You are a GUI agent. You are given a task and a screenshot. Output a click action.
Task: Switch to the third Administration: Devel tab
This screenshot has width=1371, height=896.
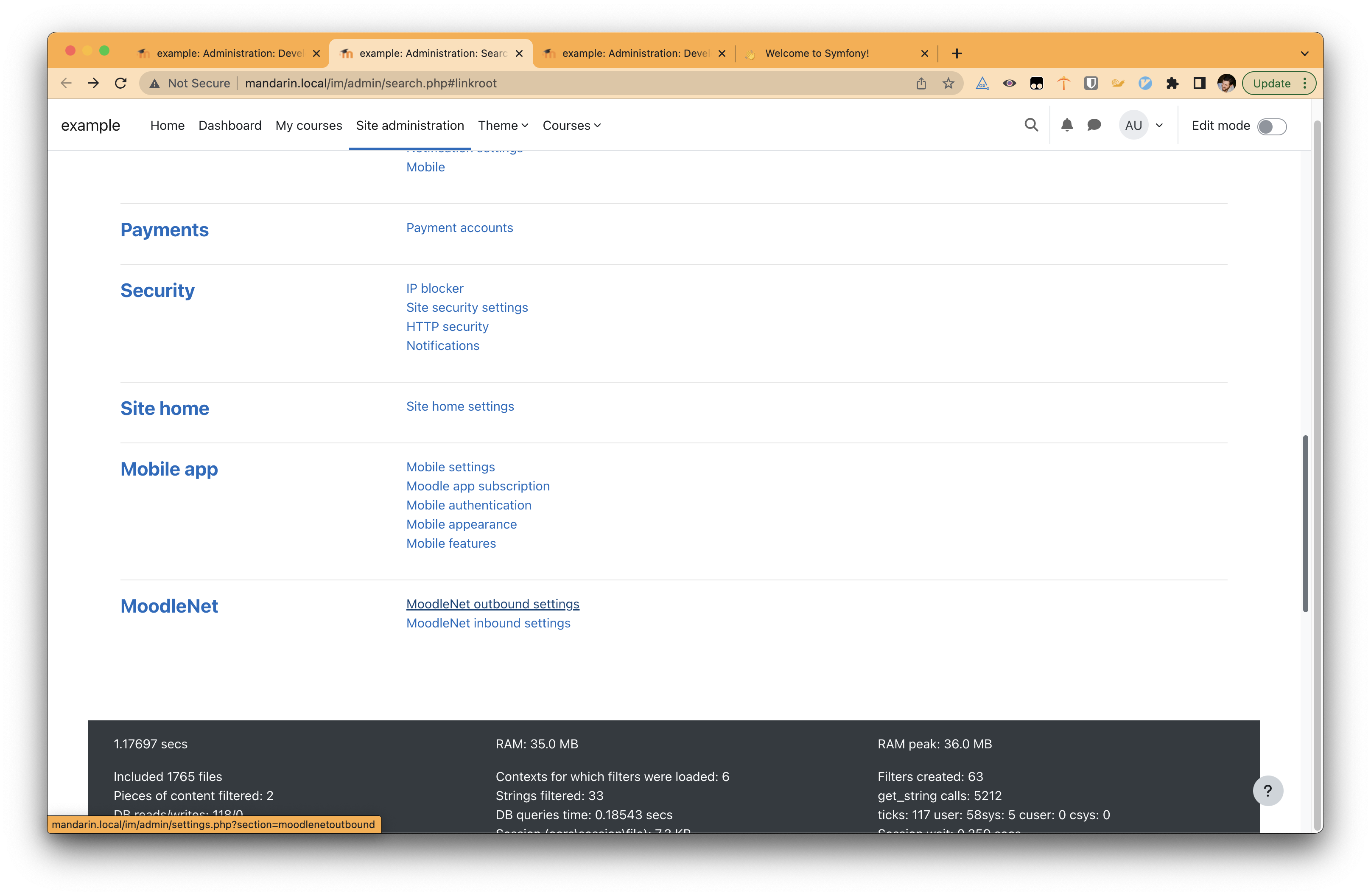coord(634,53)
